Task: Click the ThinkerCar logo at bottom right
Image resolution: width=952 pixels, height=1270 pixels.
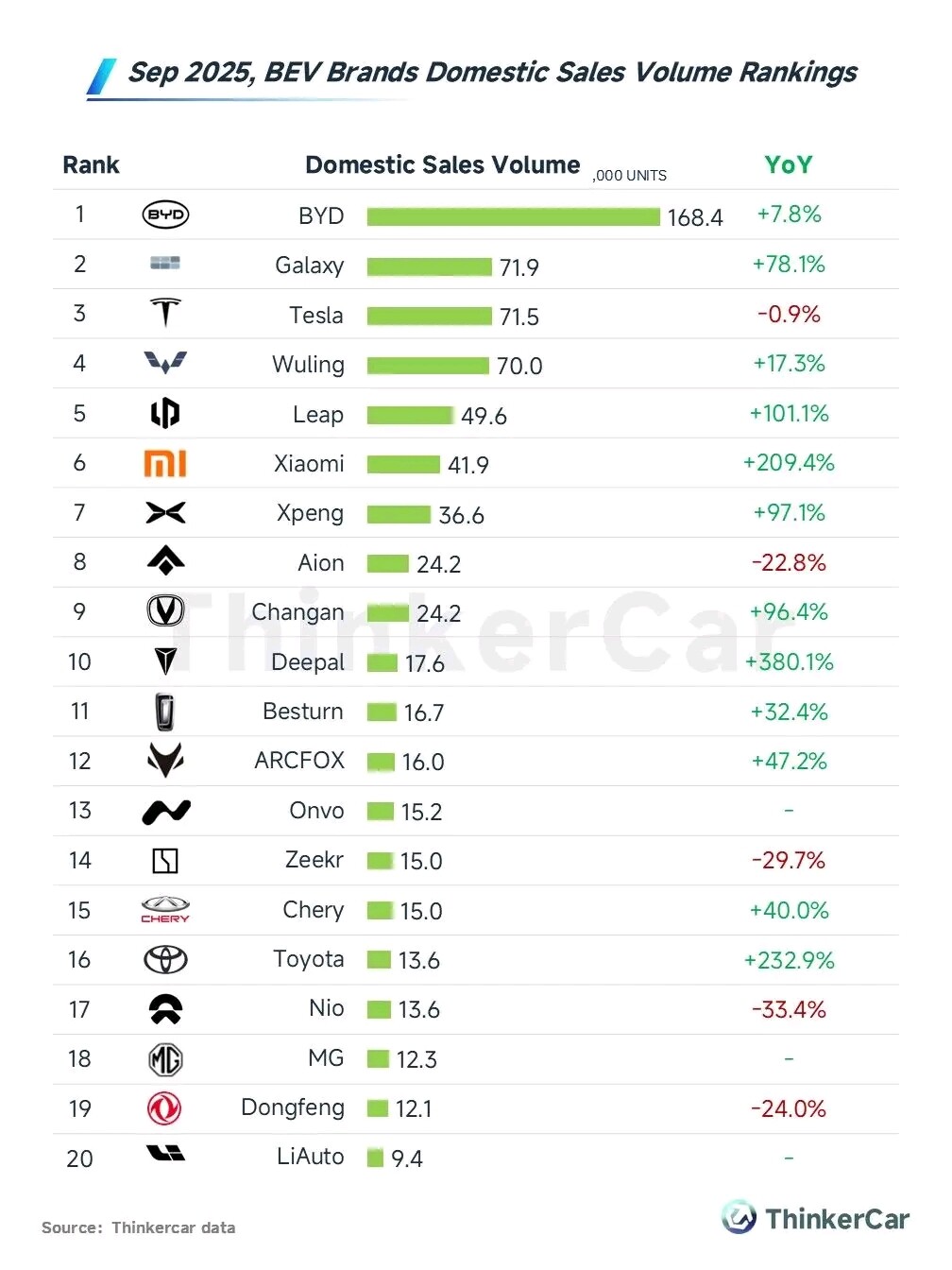Action: 816,1218
